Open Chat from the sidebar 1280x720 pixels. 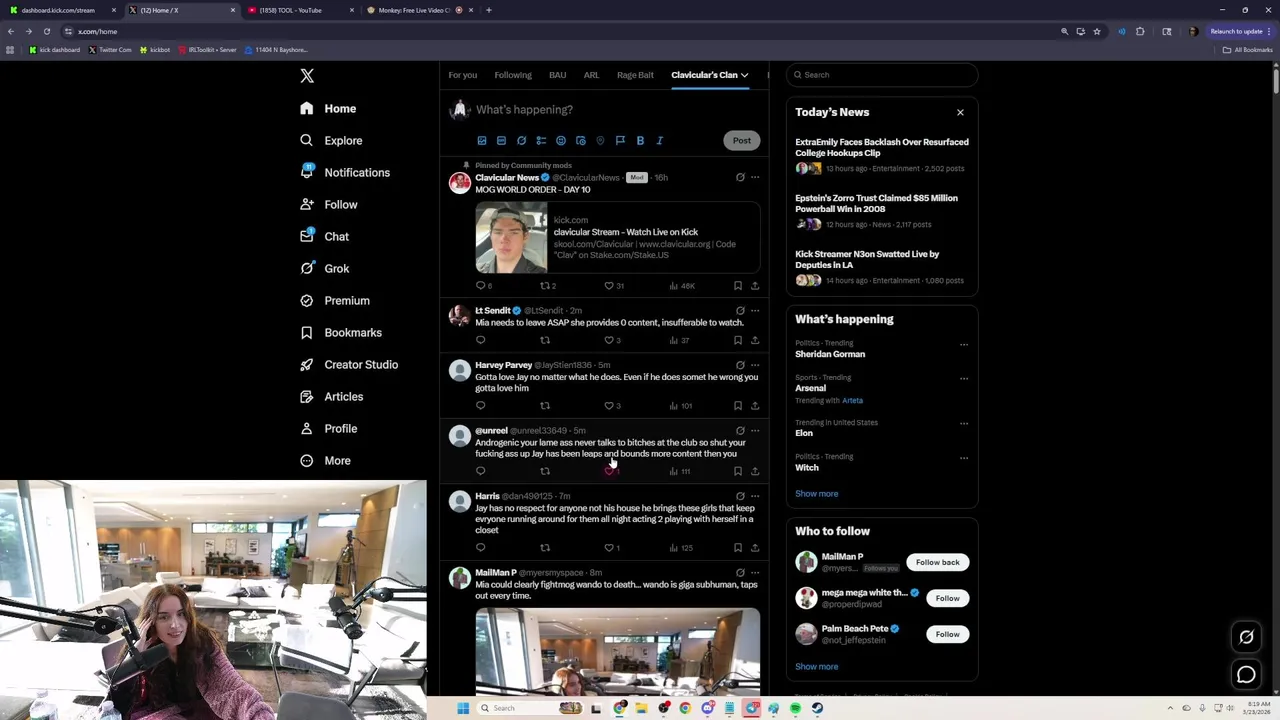tap(324, 237)
